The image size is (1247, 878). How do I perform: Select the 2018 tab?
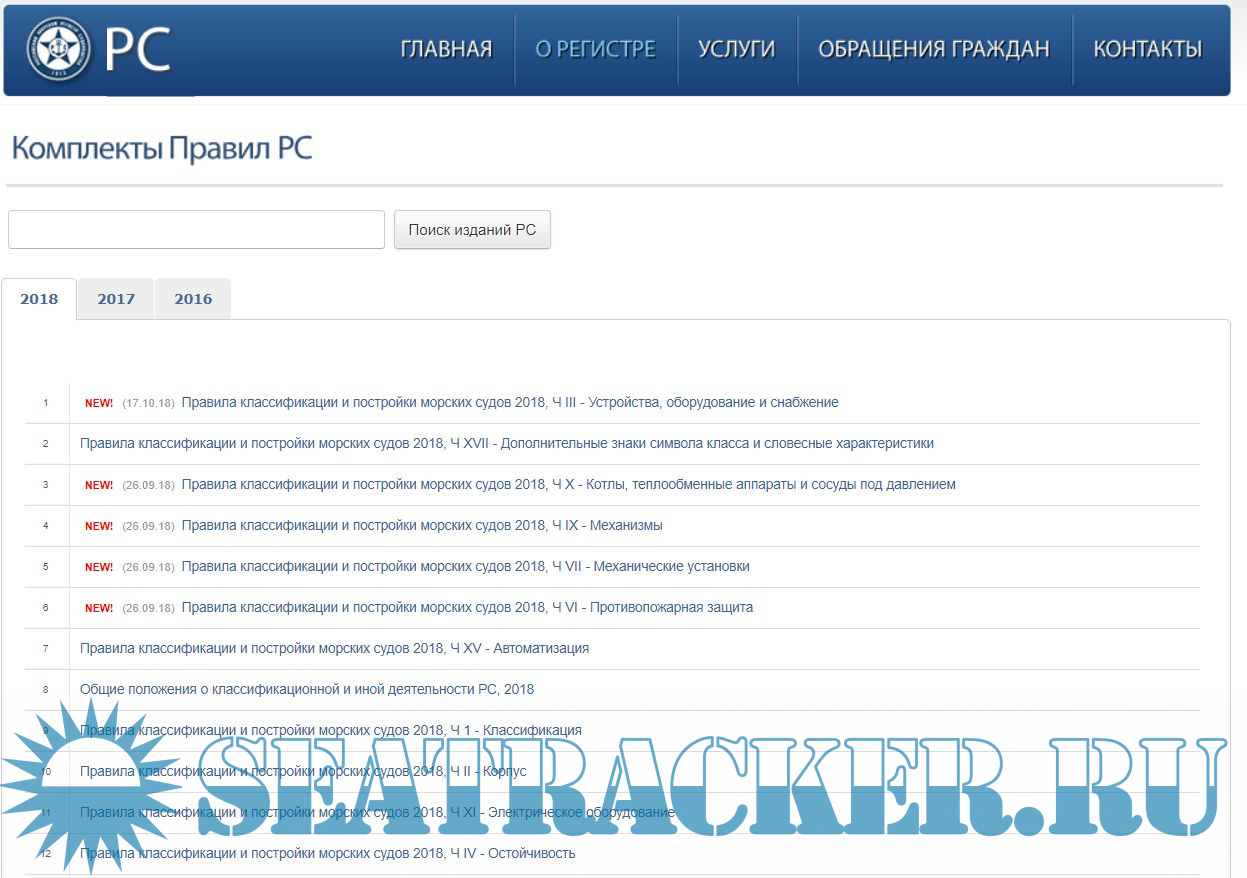39,299
